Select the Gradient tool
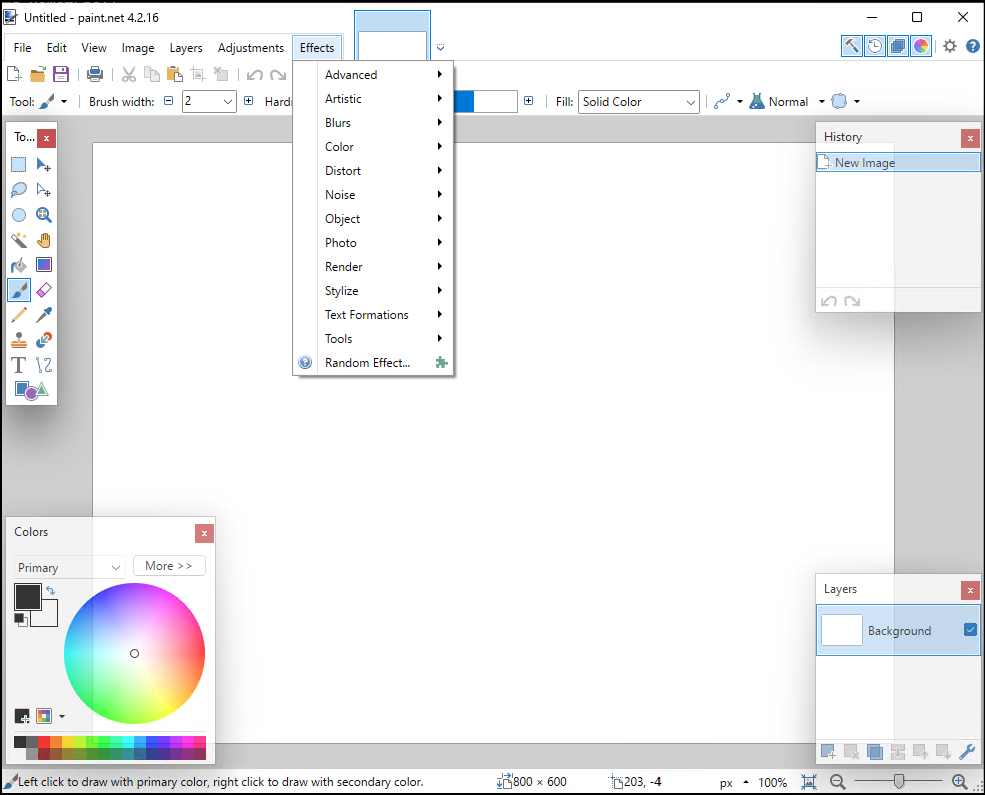 tap(44, 265)
